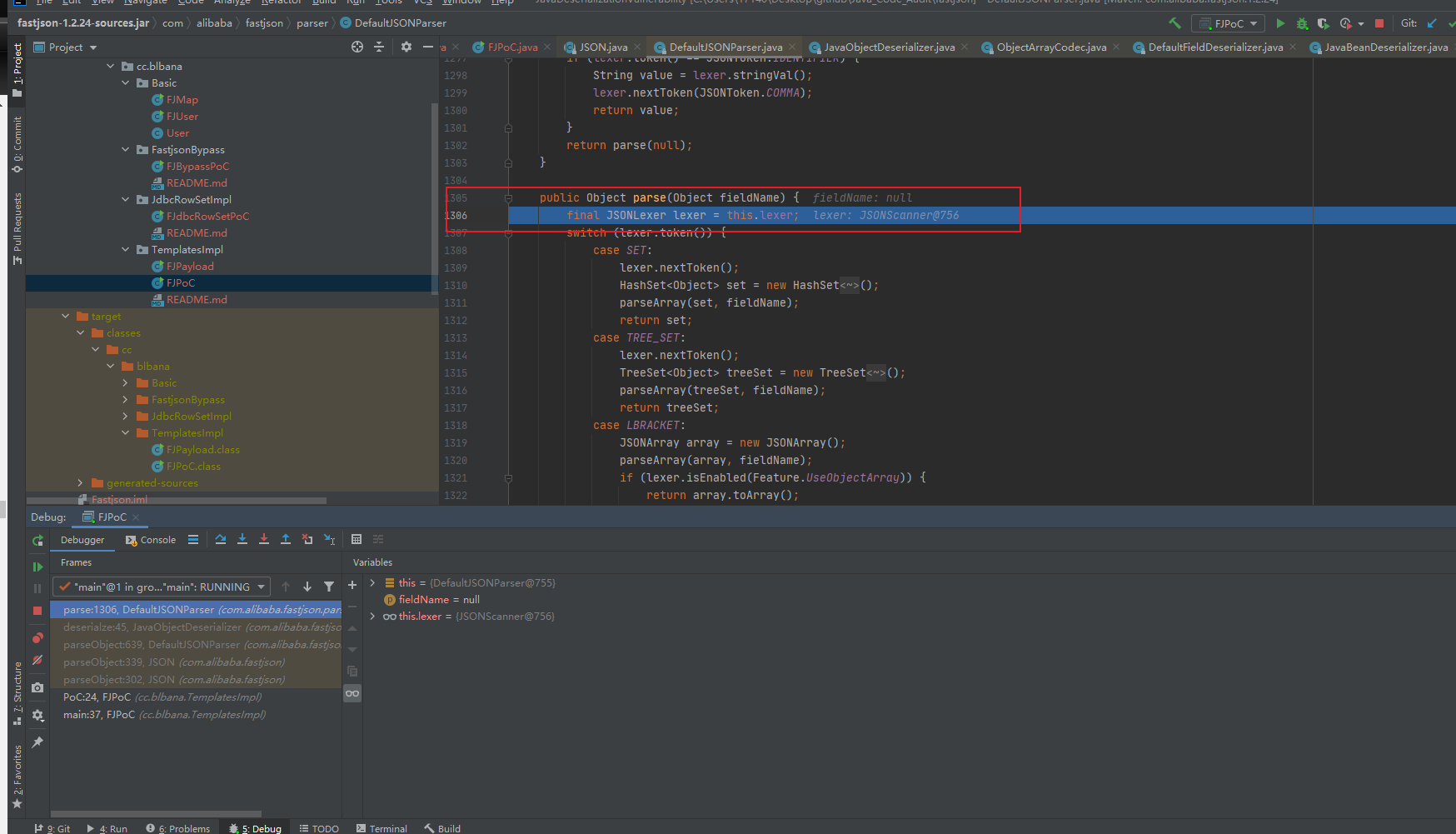Toggle Pin Tab in the debug sidebar
The width and height of the screenshot is (1456, 834).
(37, 742)
